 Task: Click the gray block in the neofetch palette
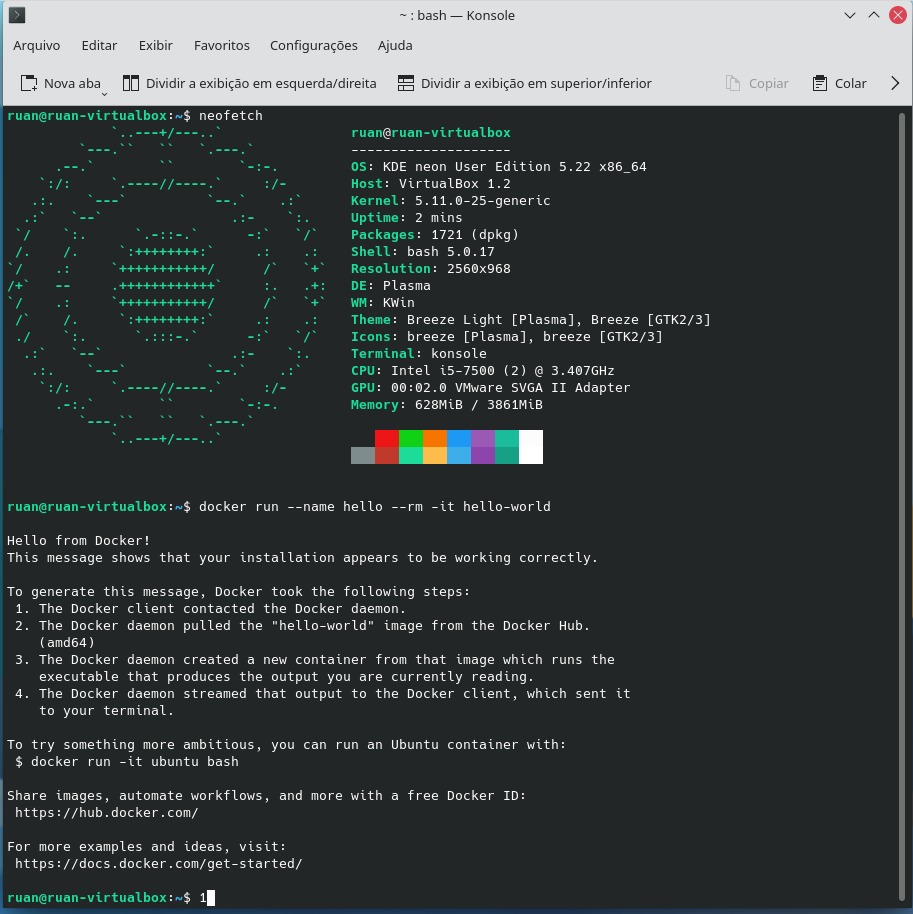click(x=363, y=455)
